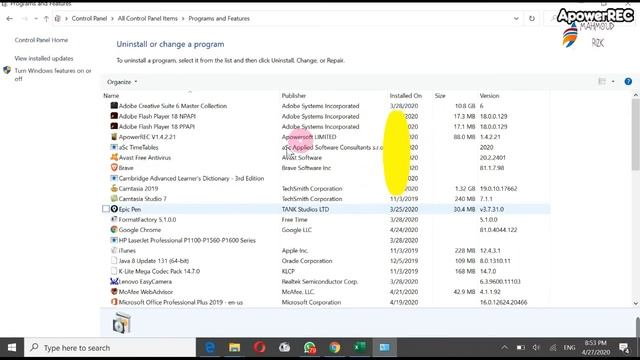Click the Brave browser list icon

click(x=114, y=168)
